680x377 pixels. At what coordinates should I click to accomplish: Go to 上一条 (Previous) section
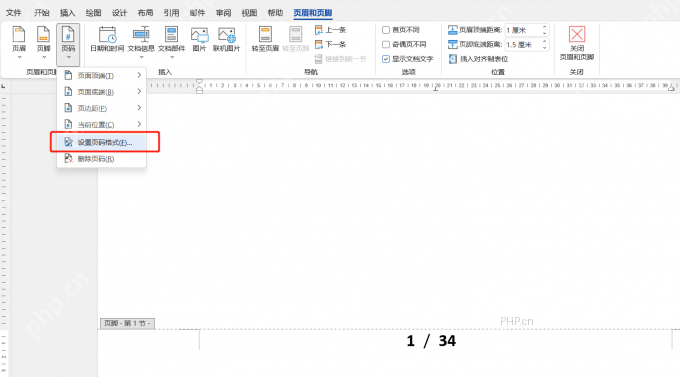331,30
